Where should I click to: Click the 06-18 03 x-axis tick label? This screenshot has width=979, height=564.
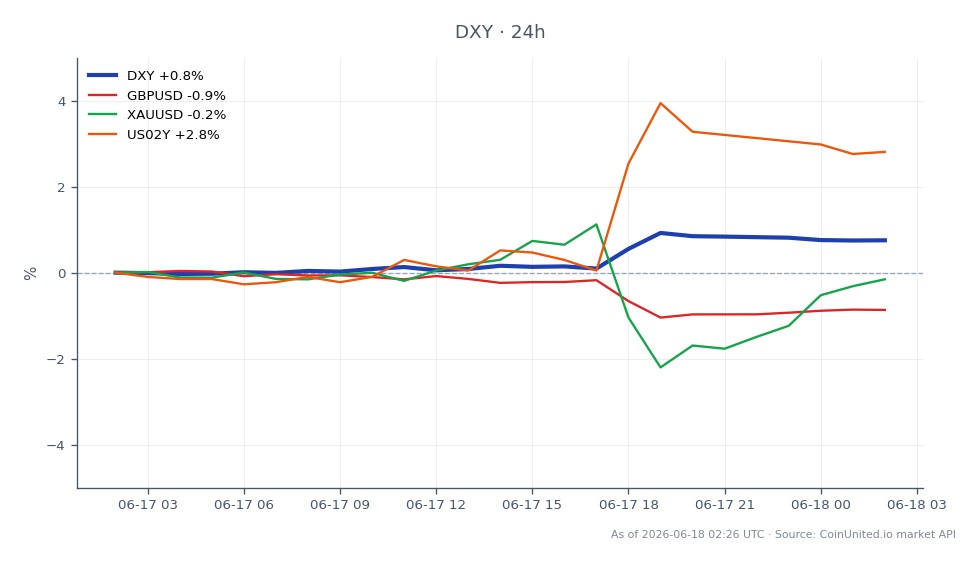[917, 505]
